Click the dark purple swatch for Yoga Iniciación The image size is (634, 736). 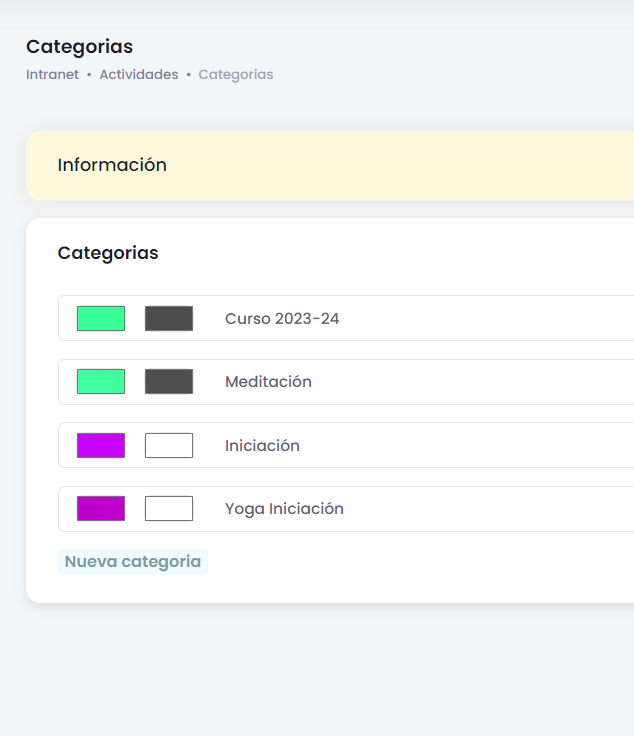click(x=101, y=508)
